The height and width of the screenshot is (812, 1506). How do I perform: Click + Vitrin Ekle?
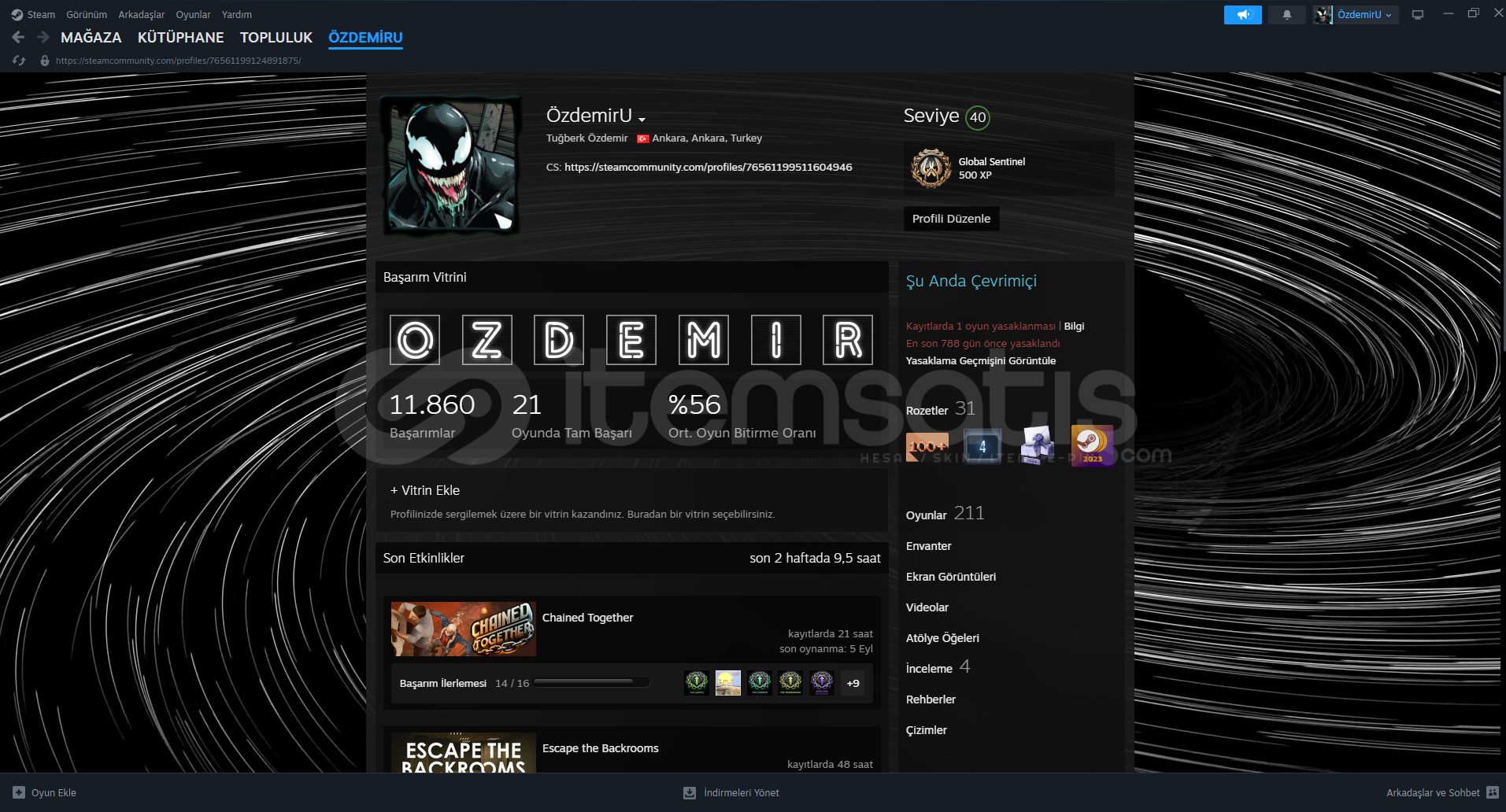(x=425, y=490)
